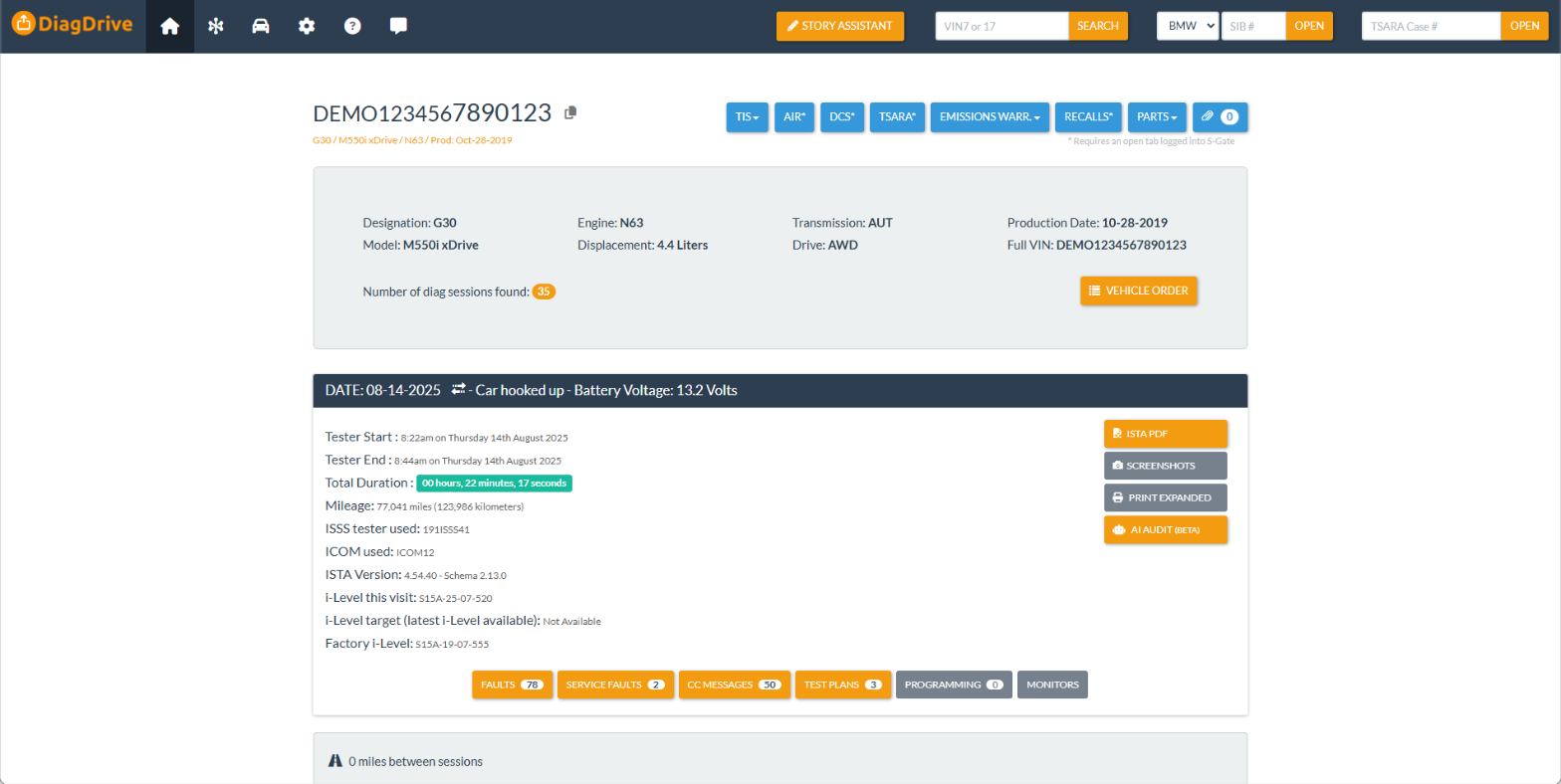Image resolution: width=1561 pixels, height=784 pixels.
Task: Expand the TIS dropdown
Action: tap(748, 116)
